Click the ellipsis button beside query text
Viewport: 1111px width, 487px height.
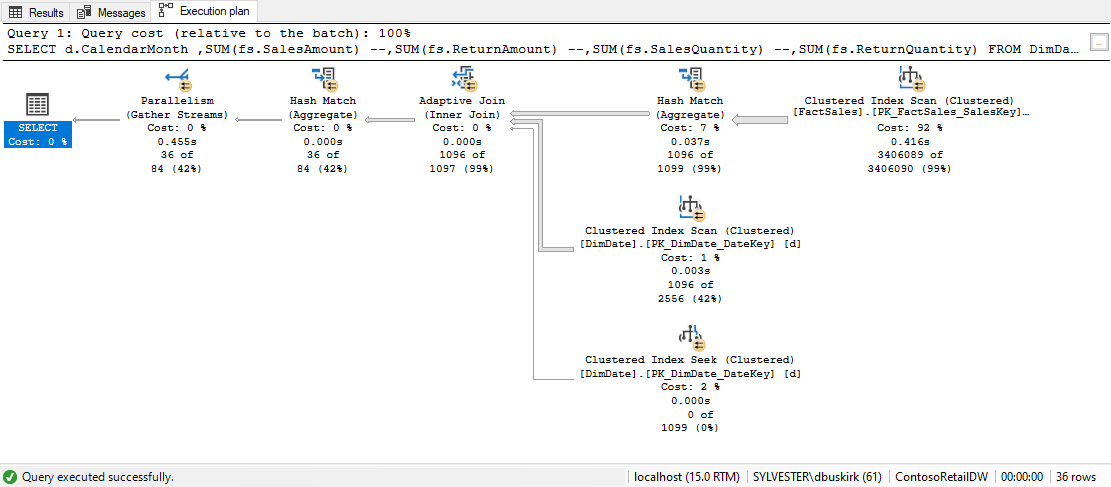[x=1099, y=42]
